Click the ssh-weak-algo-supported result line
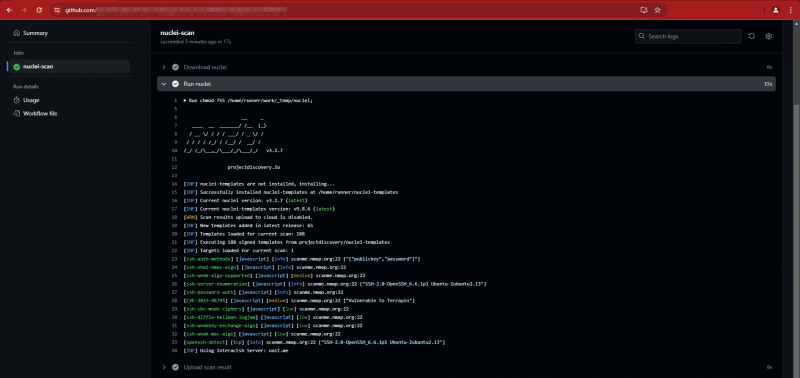This screenshot has height=378, width=800. (275, 275)
